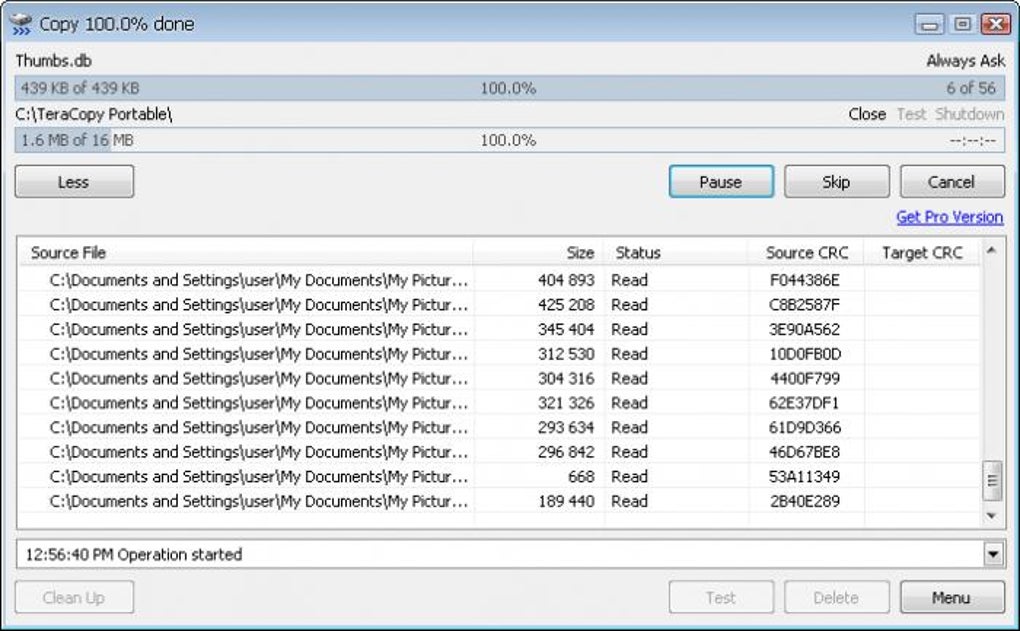Image resolution: width=1020 pixels, height=631 pixels.
Task: Click the Thumbs.db file progress bar
Action: [x=510, y=88]
